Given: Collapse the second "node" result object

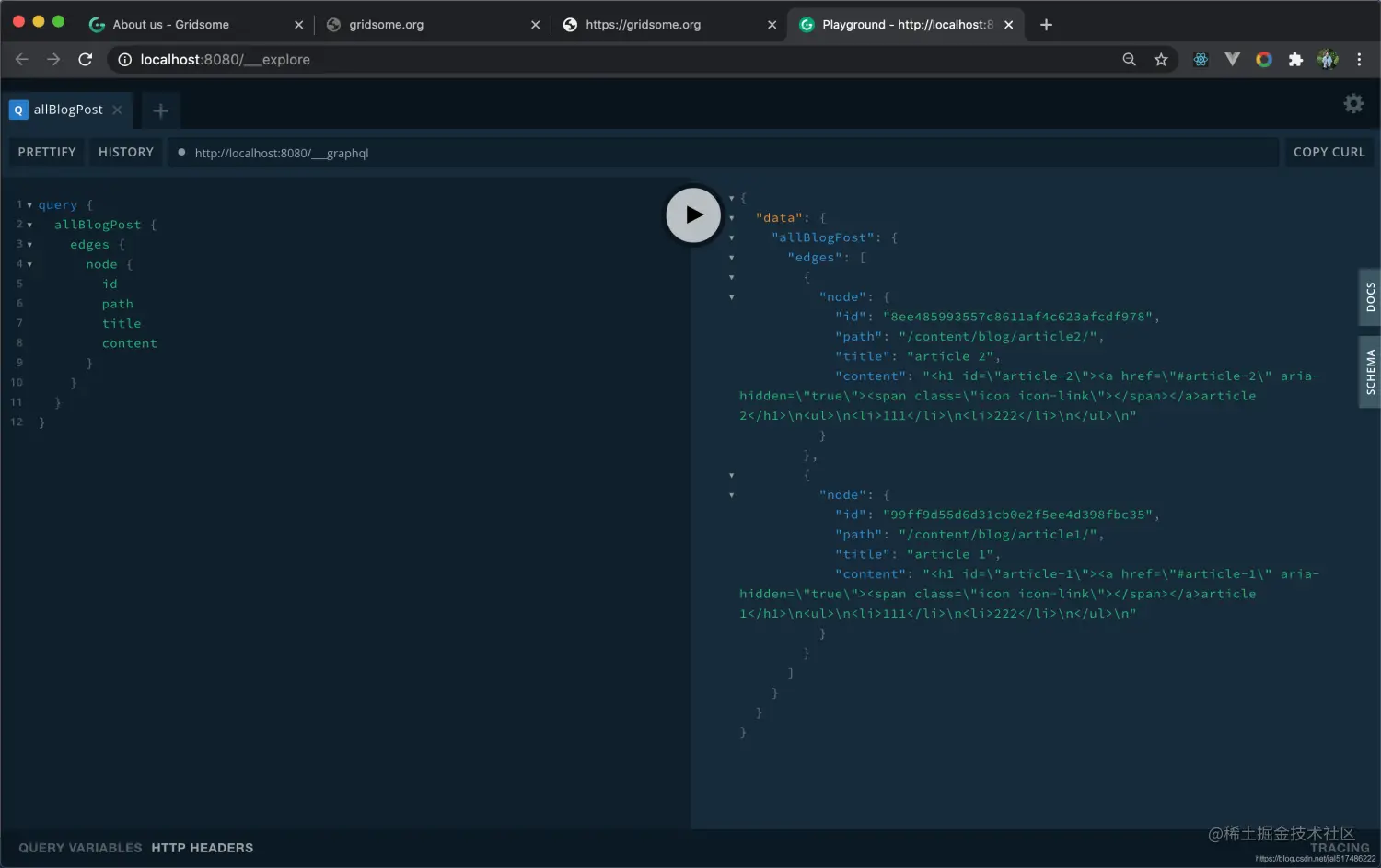Looking at the screenshot, I should 732,495.
